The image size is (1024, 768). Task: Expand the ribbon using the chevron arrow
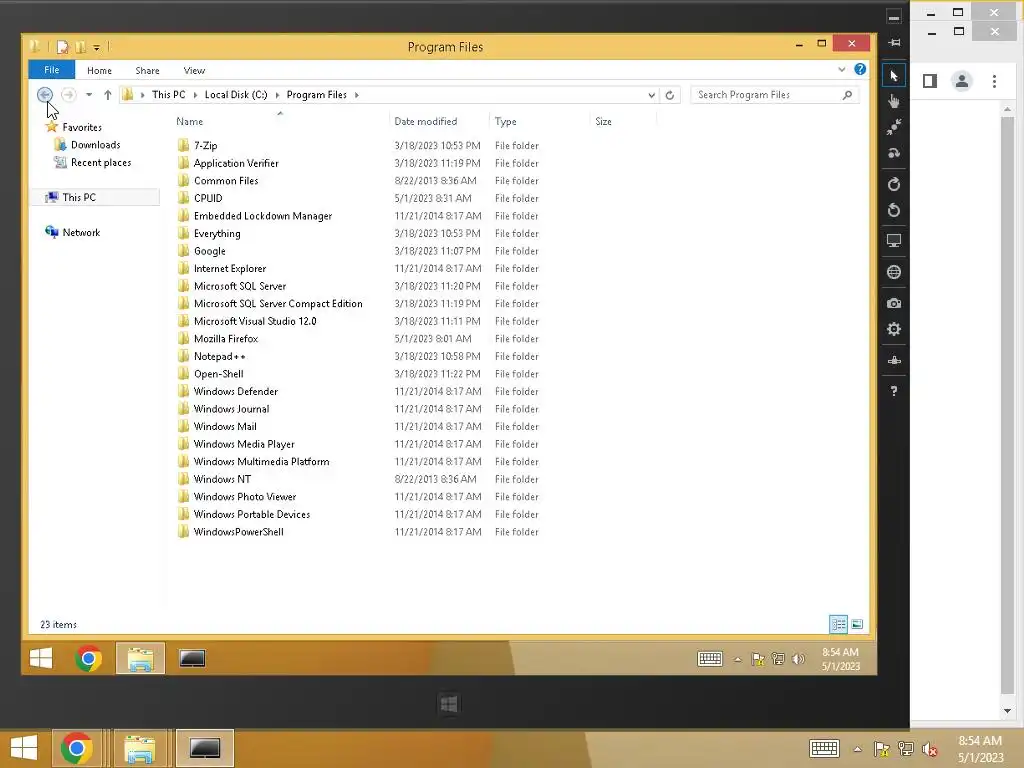tap(841, 69)
